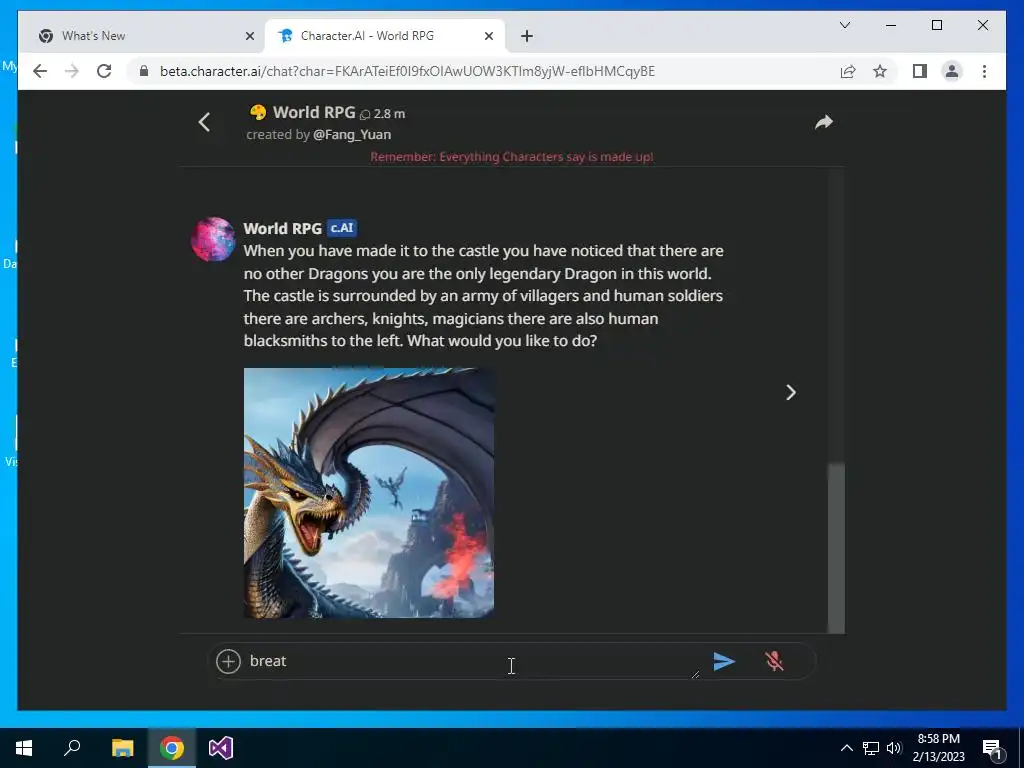Image resolution: width=1024 pixels, height=768 pixels.
Task: Click the 'Remember: Everything Characters say is made up!' notice
Action: click(x=512, y=157)
